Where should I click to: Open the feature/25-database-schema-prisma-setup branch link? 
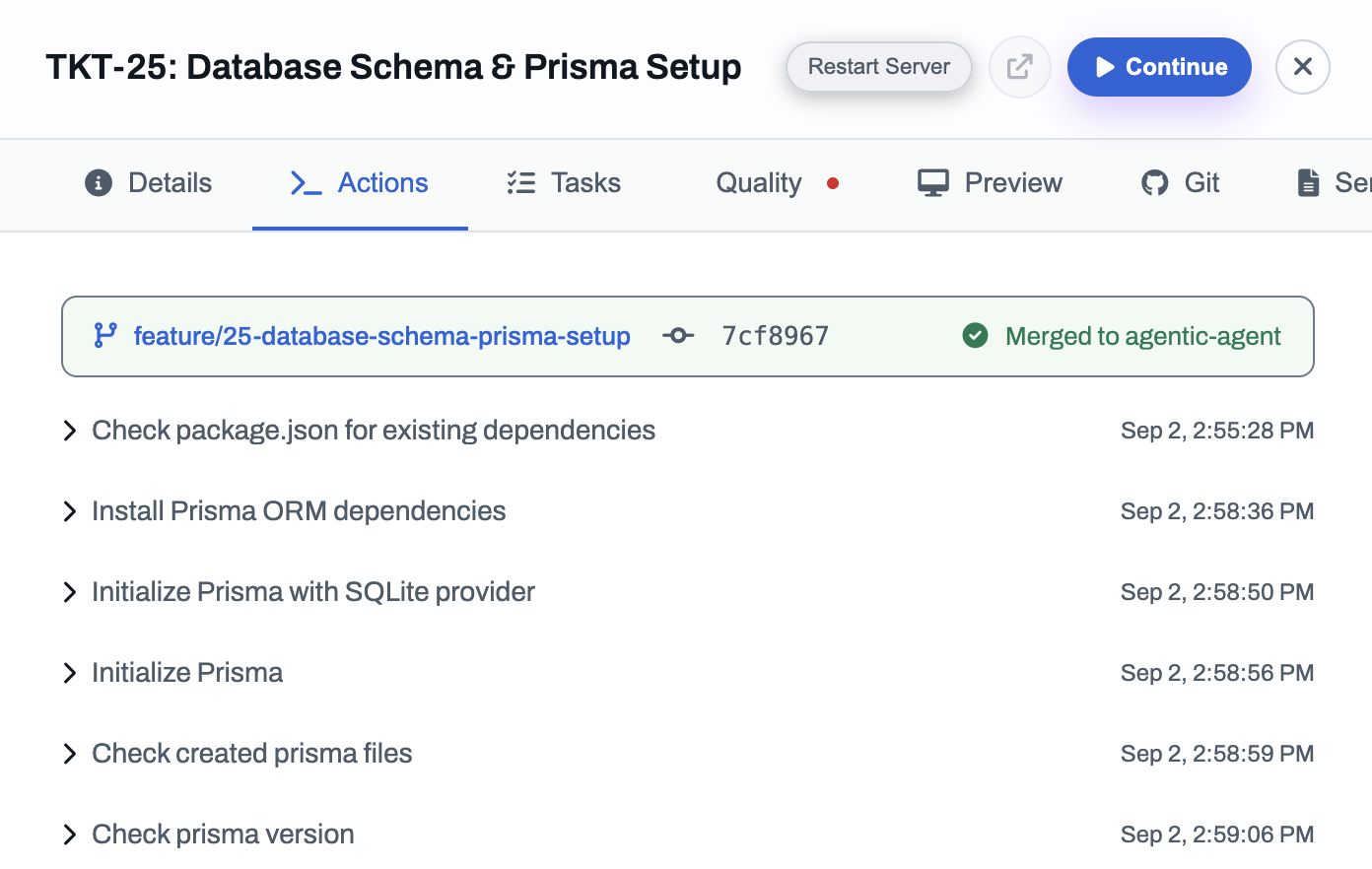(x=382, y=336)
